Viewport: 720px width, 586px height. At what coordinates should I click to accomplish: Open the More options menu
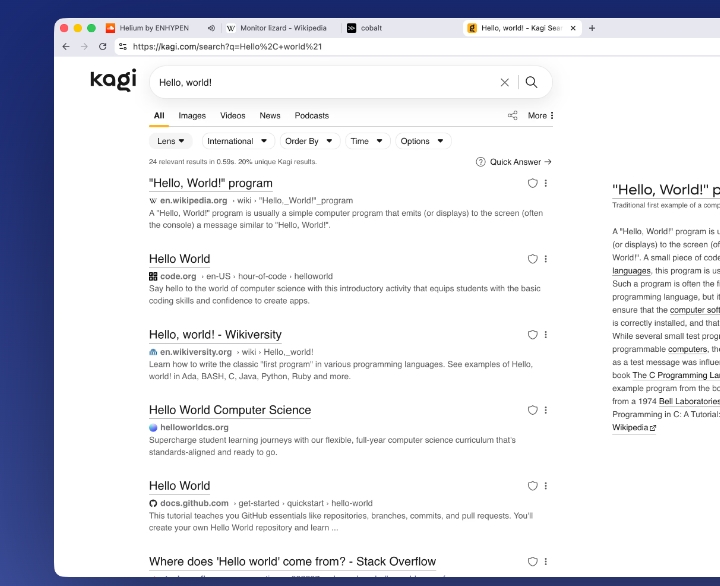[540, 116]
